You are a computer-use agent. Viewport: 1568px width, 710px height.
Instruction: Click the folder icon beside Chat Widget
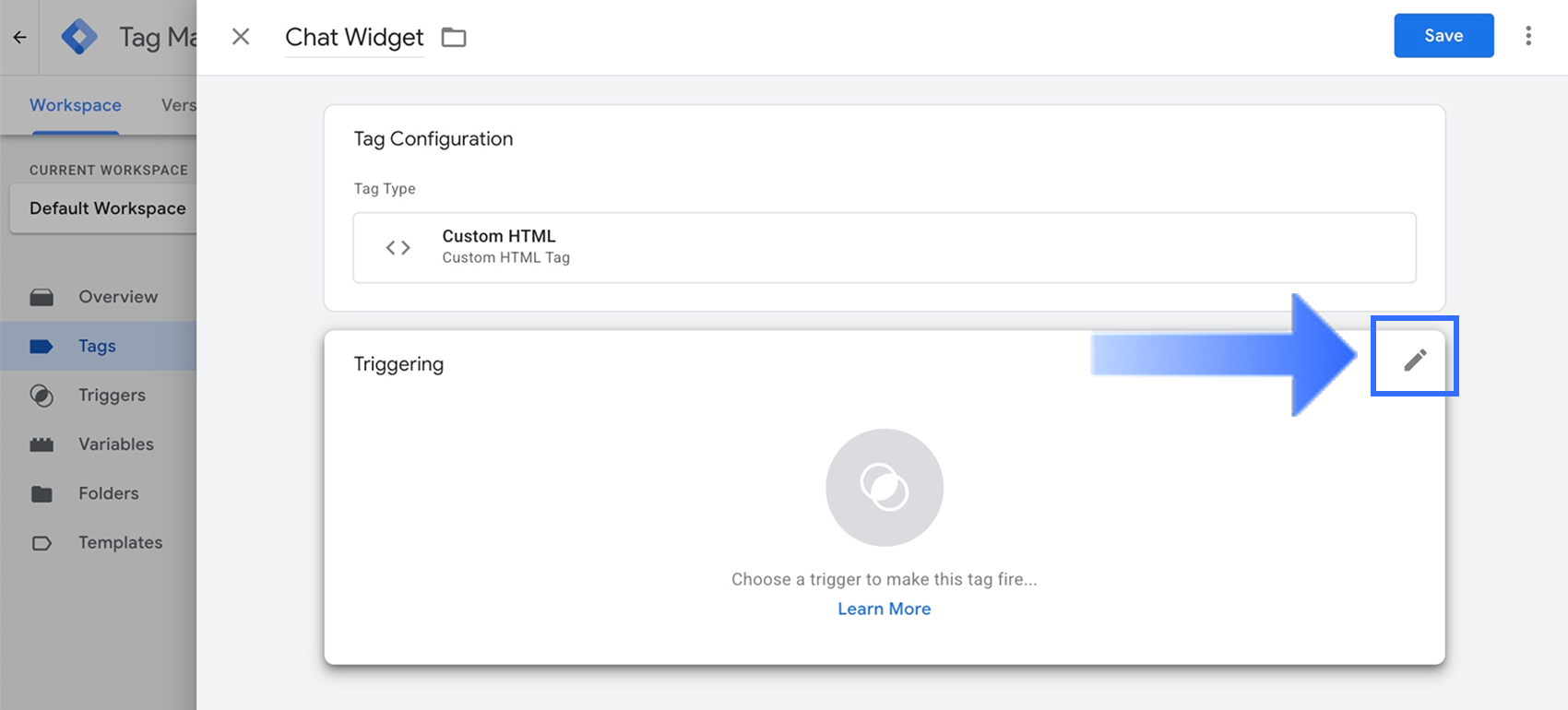pyautogui.click(x=454, y=38)
